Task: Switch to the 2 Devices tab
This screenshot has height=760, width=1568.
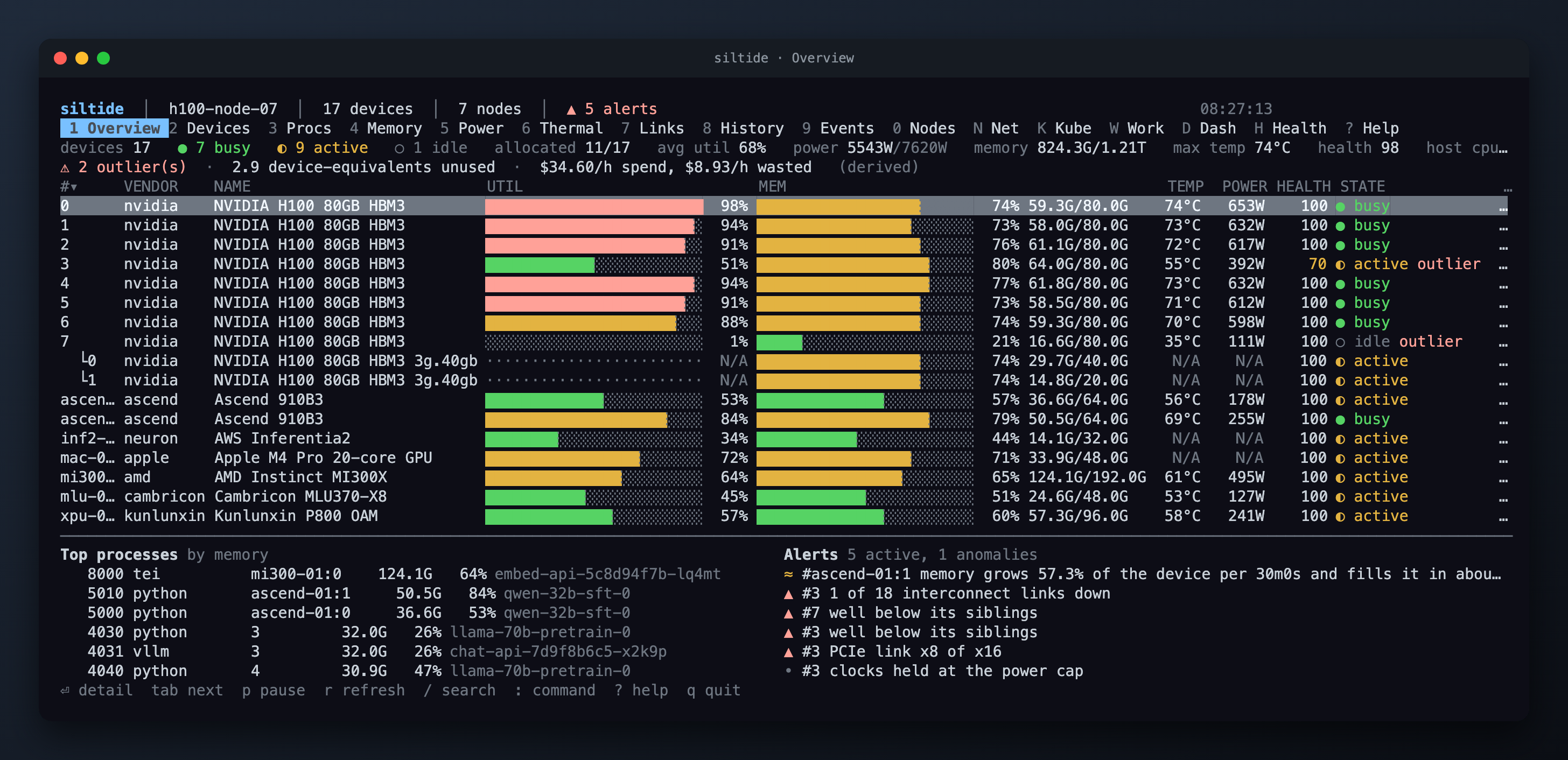Action: [x=209, y=129]
